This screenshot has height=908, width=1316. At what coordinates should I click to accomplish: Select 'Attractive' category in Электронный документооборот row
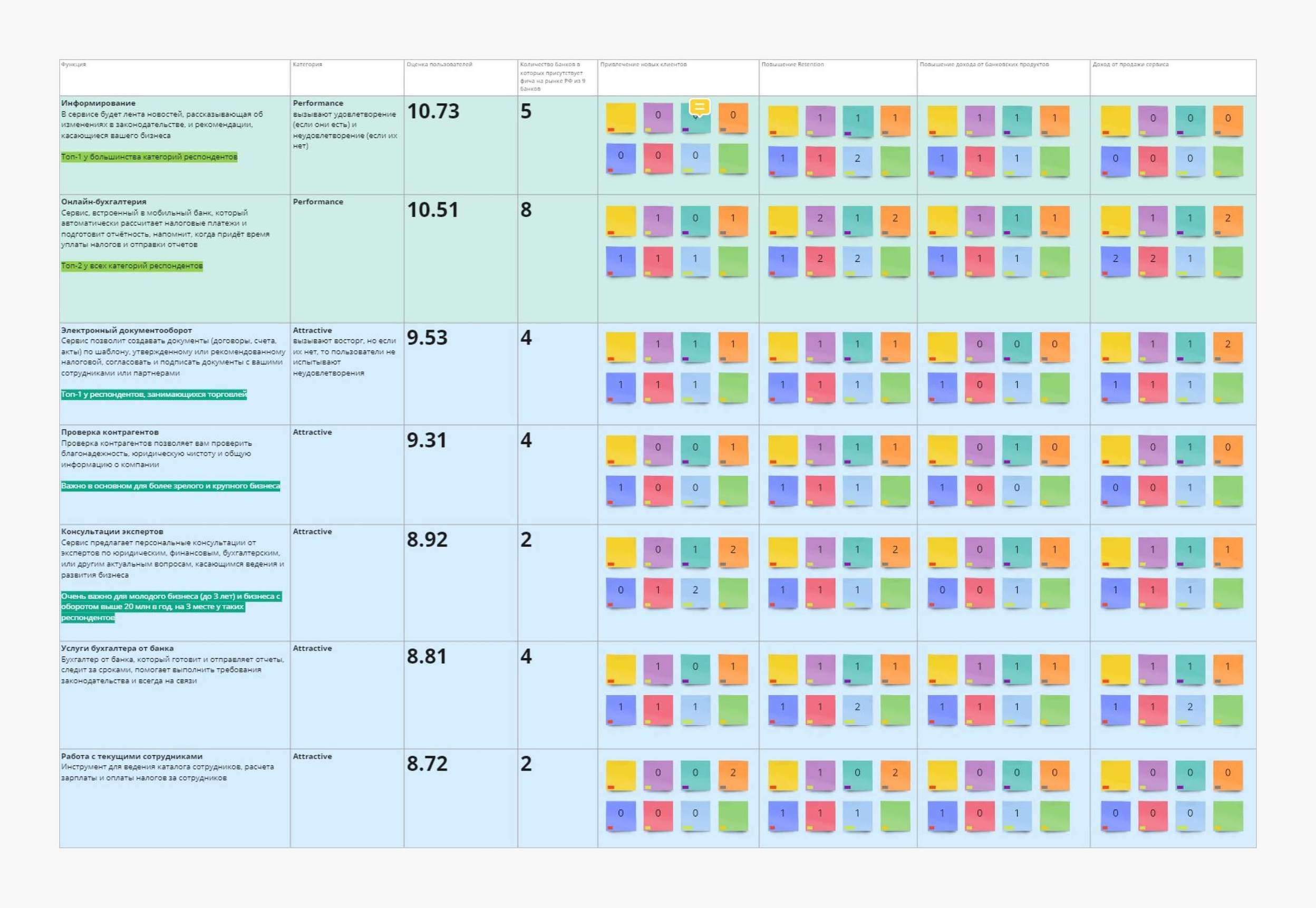[312, 330]
